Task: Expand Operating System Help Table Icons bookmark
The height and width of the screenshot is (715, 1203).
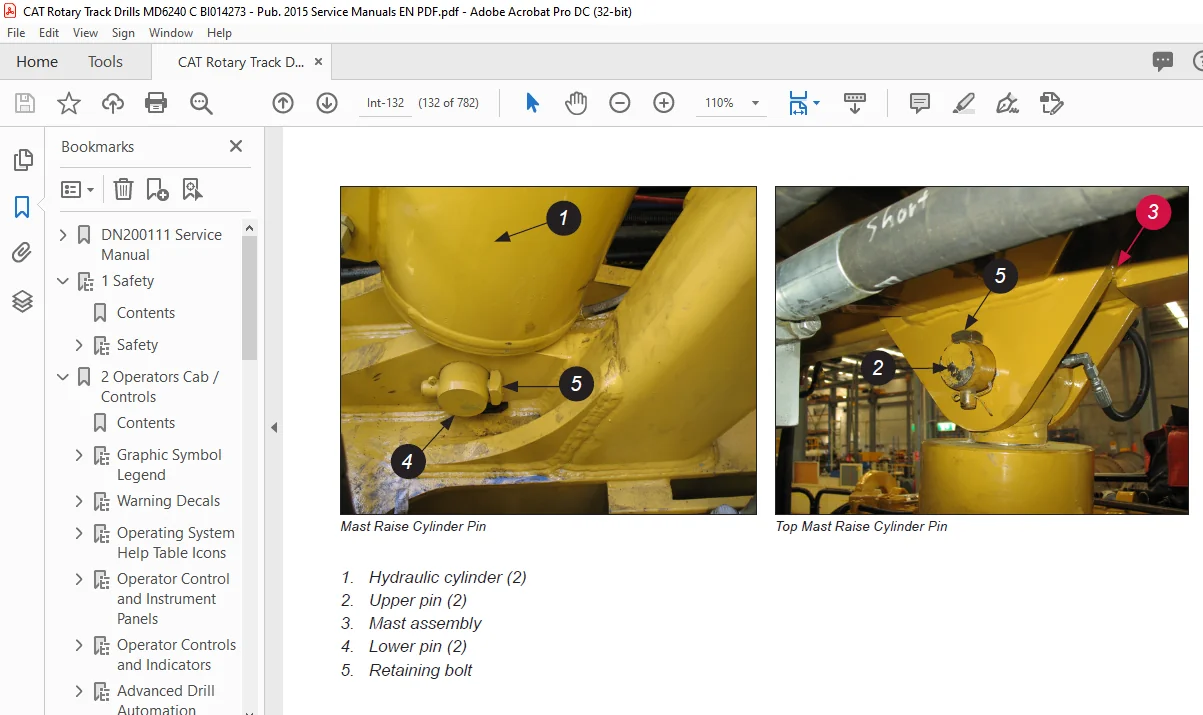Action: coord(80,533)
